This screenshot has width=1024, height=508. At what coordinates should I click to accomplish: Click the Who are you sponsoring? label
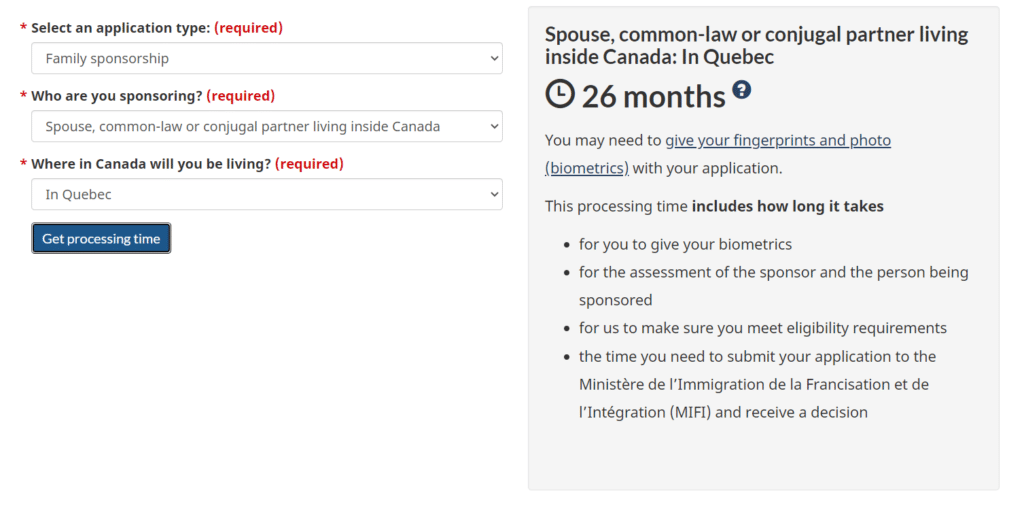pyautogui.click(x=117, y=96)
